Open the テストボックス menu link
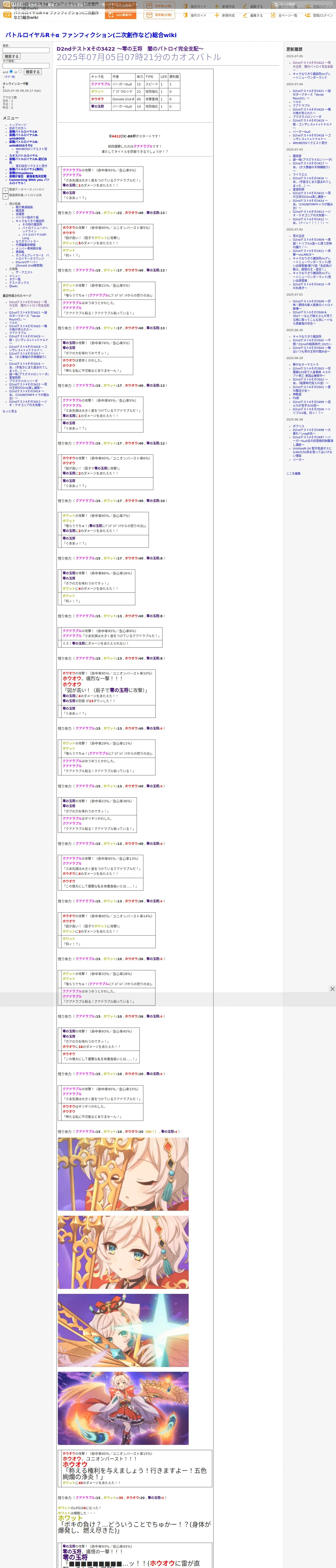The width and height of the screenshot is (336, 1568). pos(19,283)
